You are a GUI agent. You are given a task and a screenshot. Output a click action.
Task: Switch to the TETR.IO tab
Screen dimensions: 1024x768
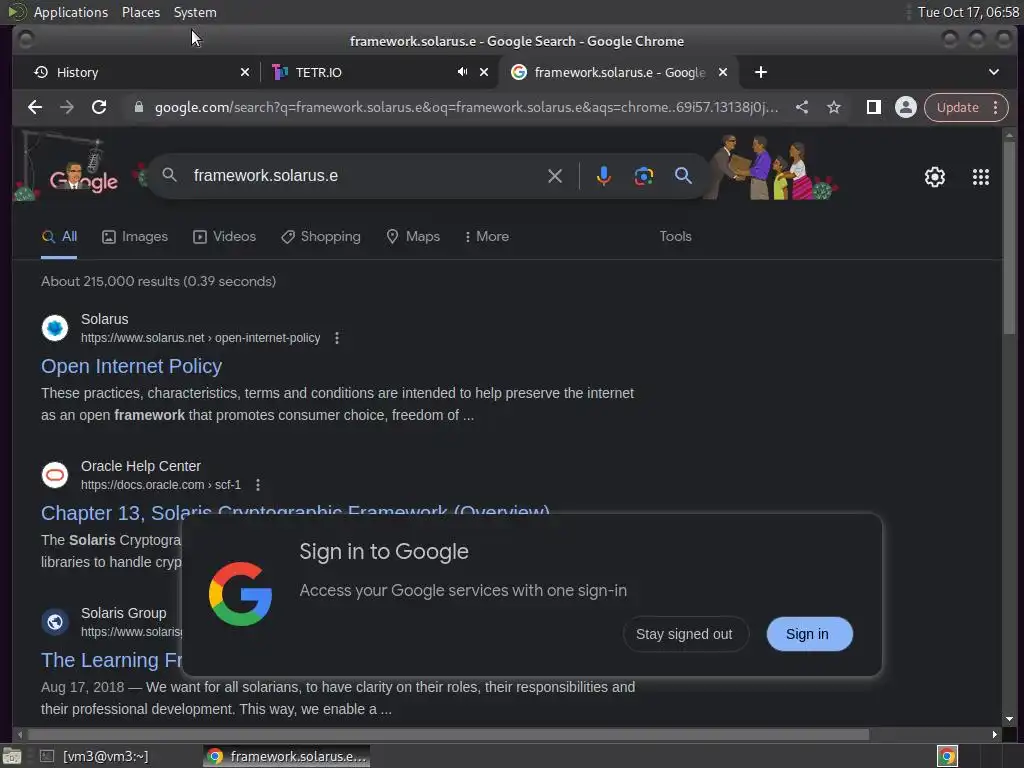[x=359, y=72]
